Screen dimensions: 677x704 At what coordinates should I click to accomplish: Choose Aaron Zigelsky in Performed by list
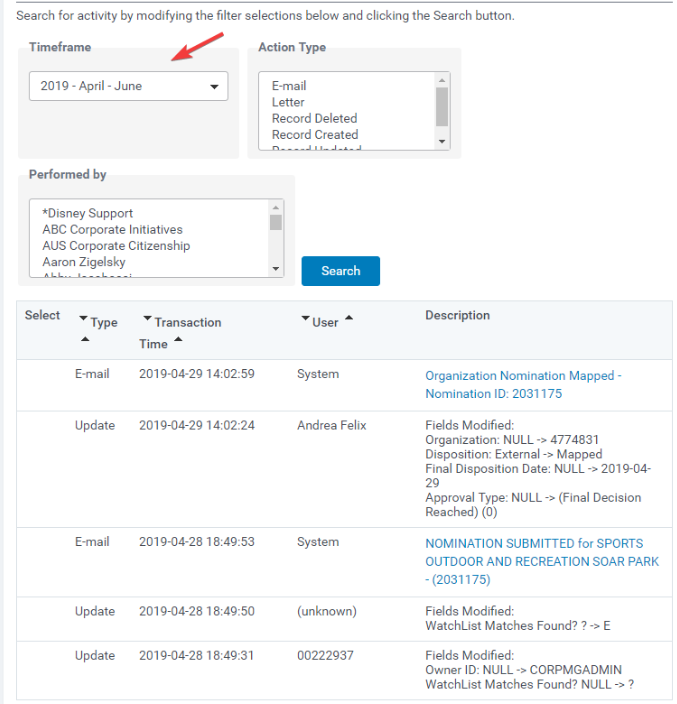coord(84,262)
